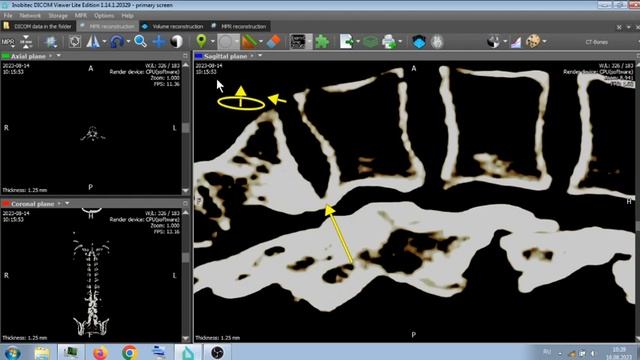
Task: Click the black-white sphere shading icon
Action: 493,42
